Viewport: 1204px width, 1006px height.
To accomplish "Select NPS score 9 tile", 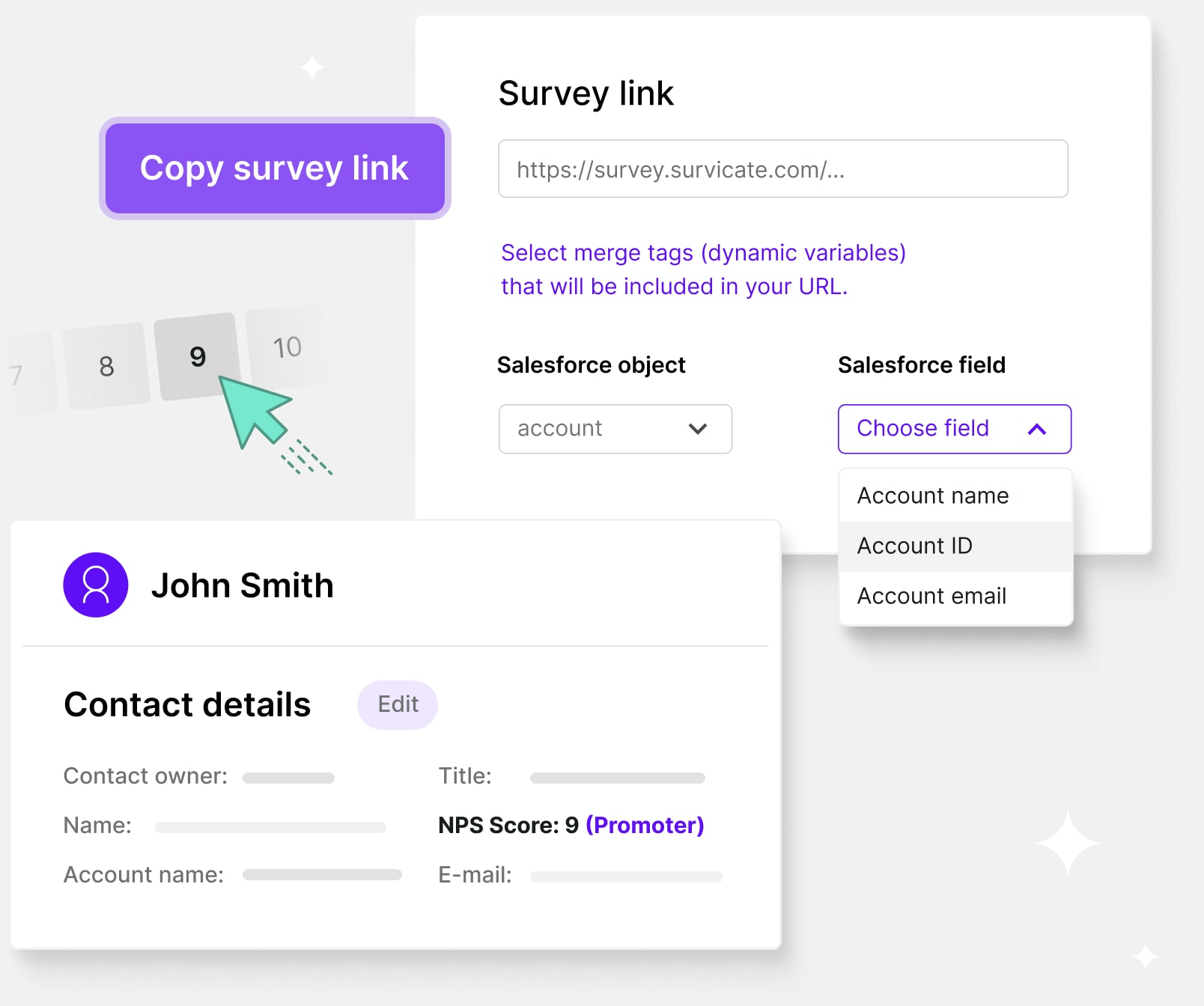I will pyautogui.click(x=197, y=356).
